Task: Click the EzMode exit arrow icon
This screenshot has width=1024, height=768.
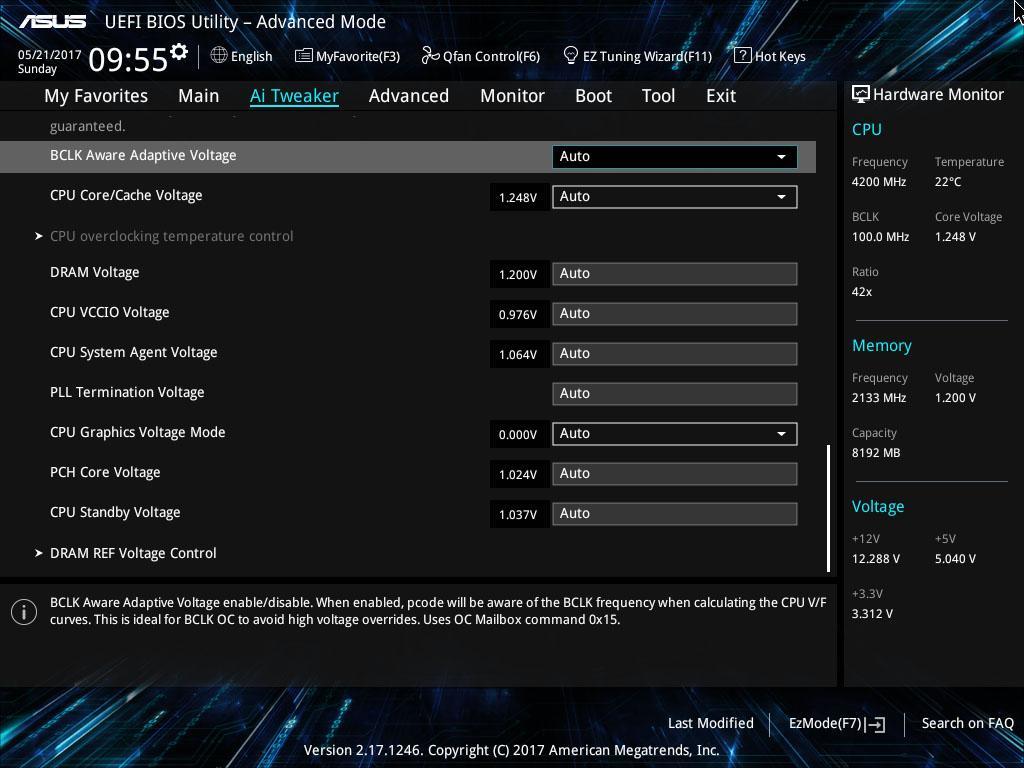Action: (876, 724)
